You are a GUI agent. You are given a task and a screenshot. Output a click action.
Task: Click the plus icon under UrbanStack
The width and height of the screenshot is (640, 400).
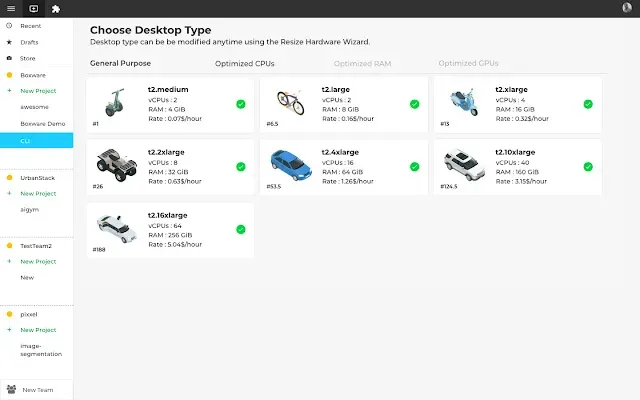[x=9, y=193]
